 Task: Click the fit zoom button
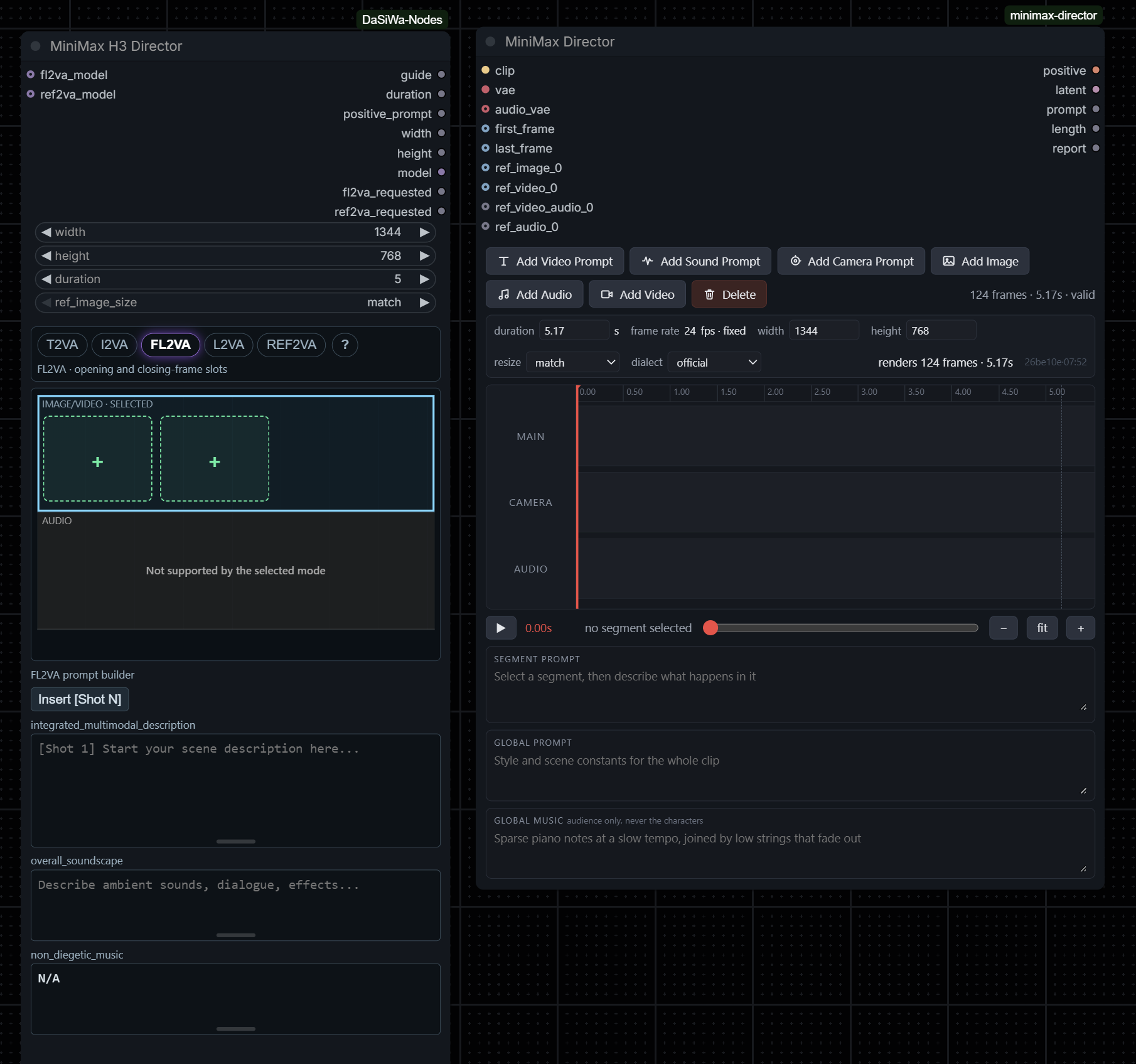click(x=1042, y=628)
